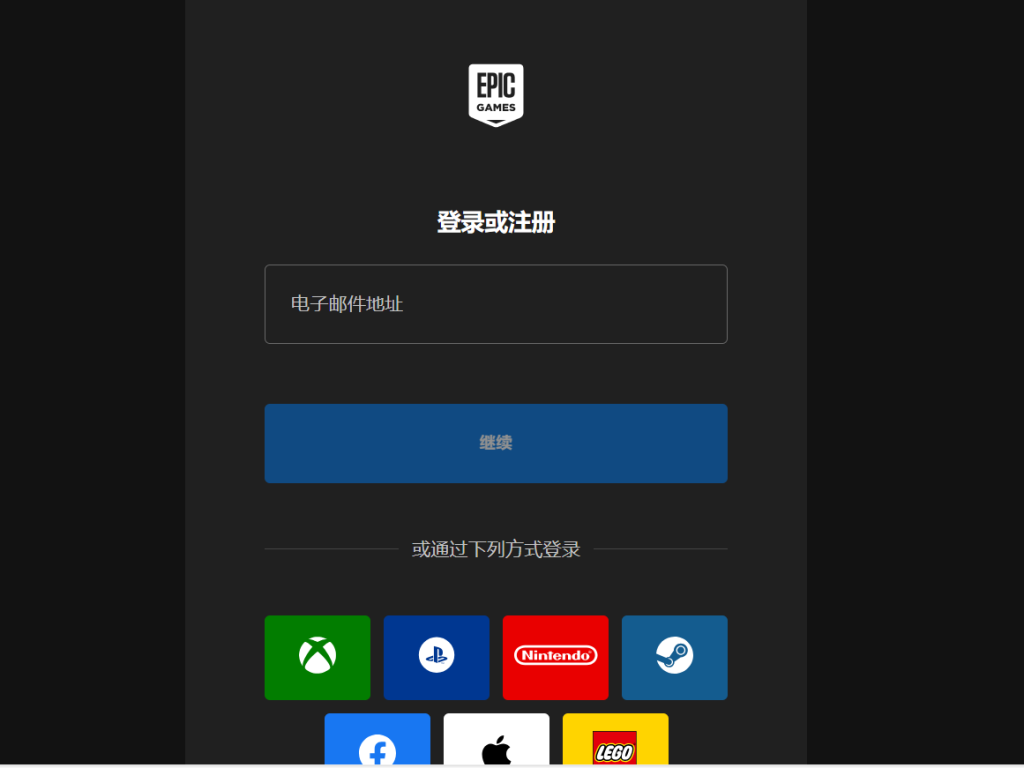The height and width of the screenshot is (768, 1024).
Task: Sign in with Apple
Action: coord(496,740)
